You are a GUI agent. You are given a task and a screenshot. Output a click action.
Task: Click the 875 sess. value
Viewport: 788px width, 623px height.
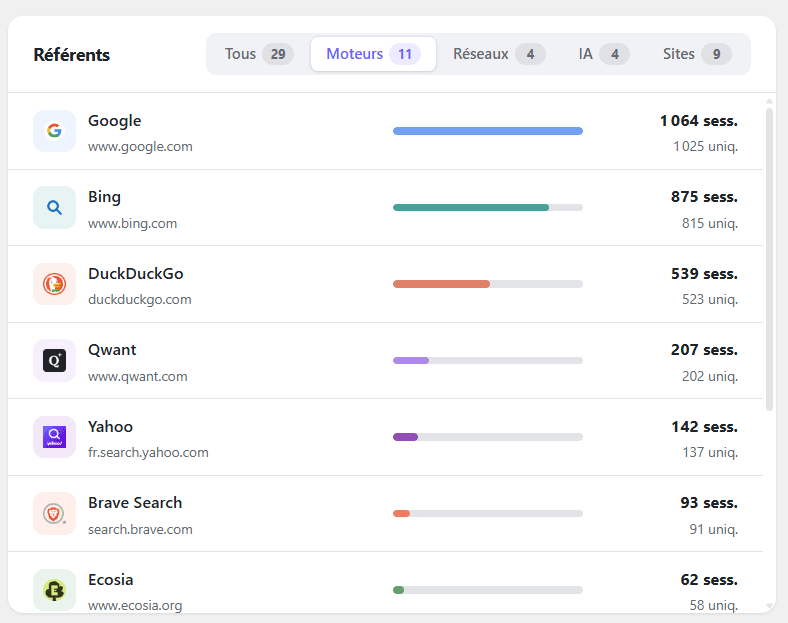pyautogui.click(x=704, y=197)
